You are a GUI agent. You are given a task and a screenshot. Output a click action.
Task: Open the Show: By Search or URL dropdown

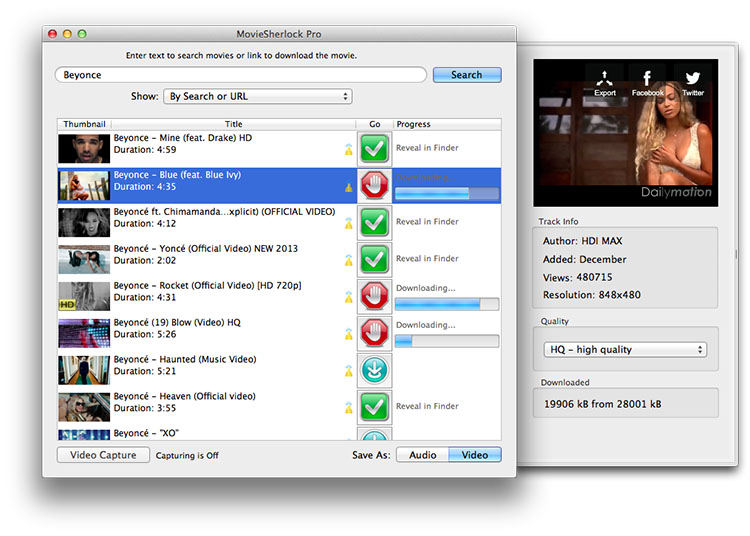tap(258, 96)
